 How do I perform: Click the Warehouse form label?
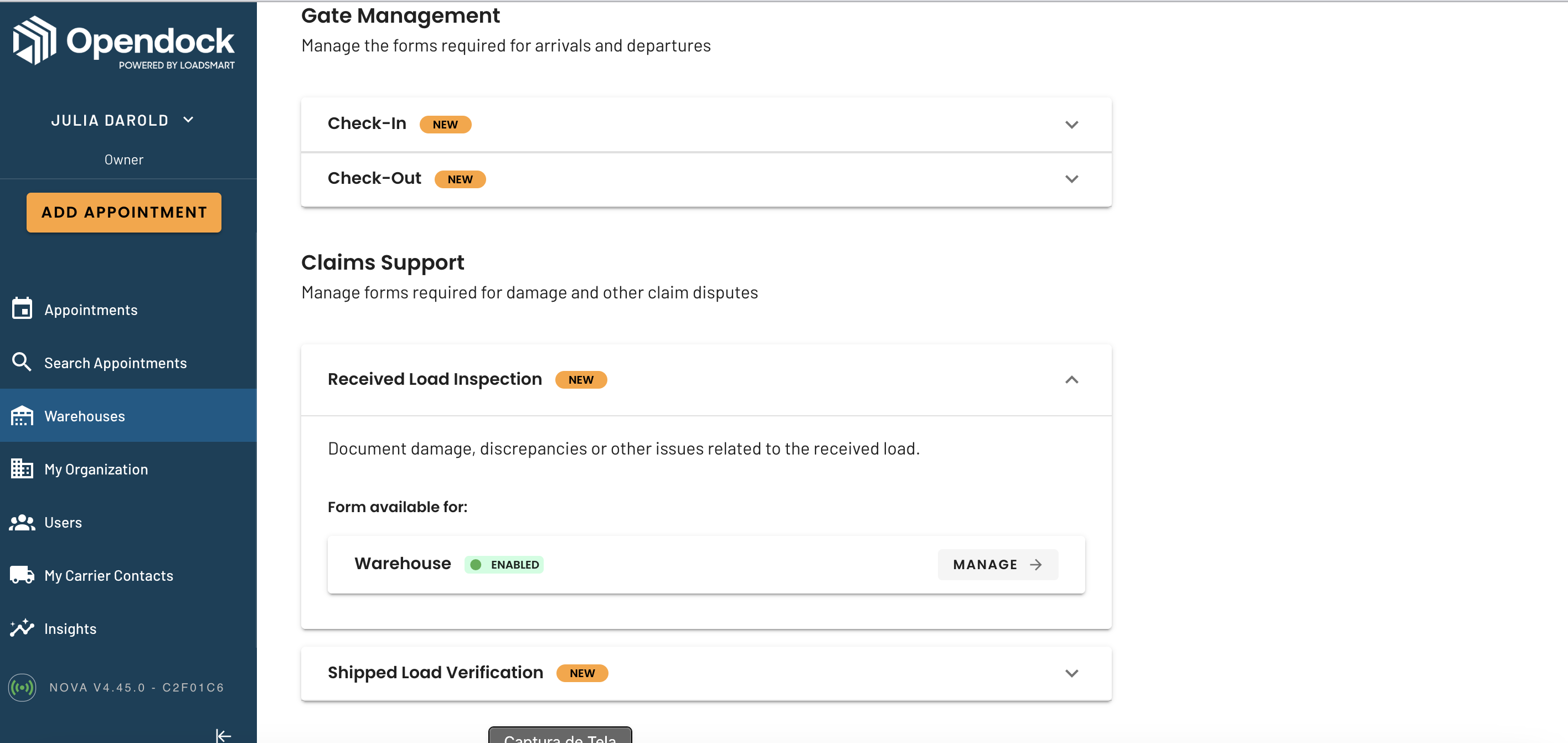403,564
